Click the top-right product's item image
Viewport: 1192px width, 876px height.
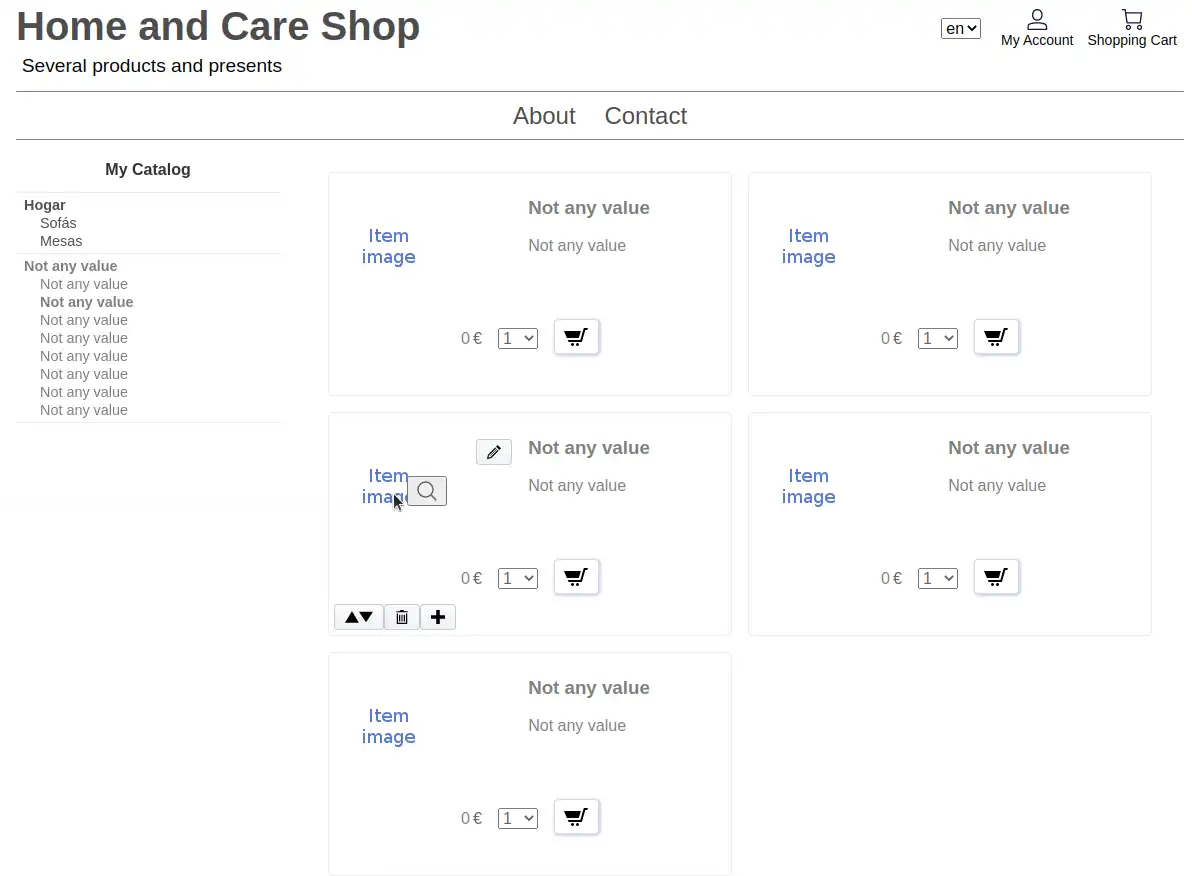(808, 246)
